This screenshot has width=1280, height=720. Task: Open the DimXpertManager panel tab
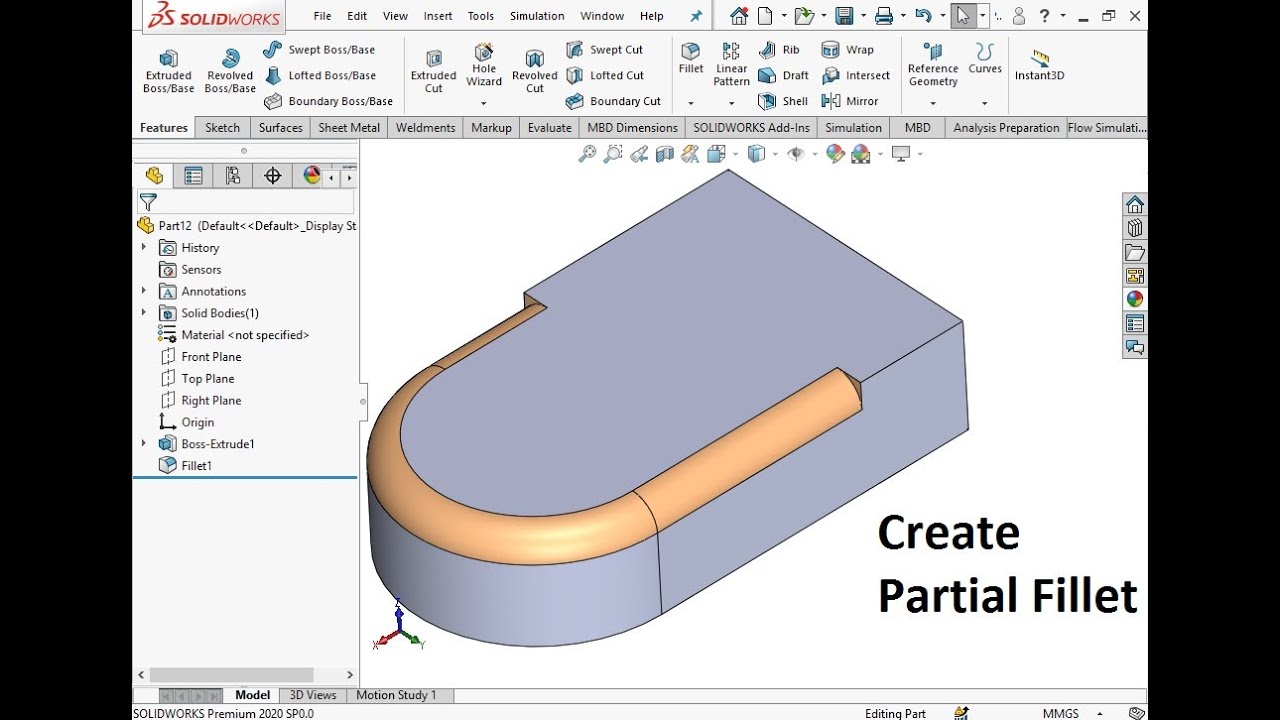click(272, 176)
